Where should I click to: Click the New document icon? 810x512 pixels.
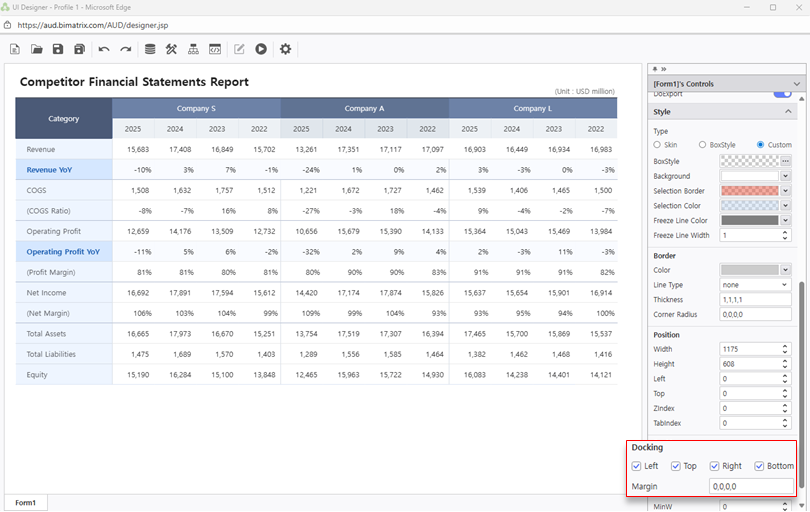tap(15, 49)
